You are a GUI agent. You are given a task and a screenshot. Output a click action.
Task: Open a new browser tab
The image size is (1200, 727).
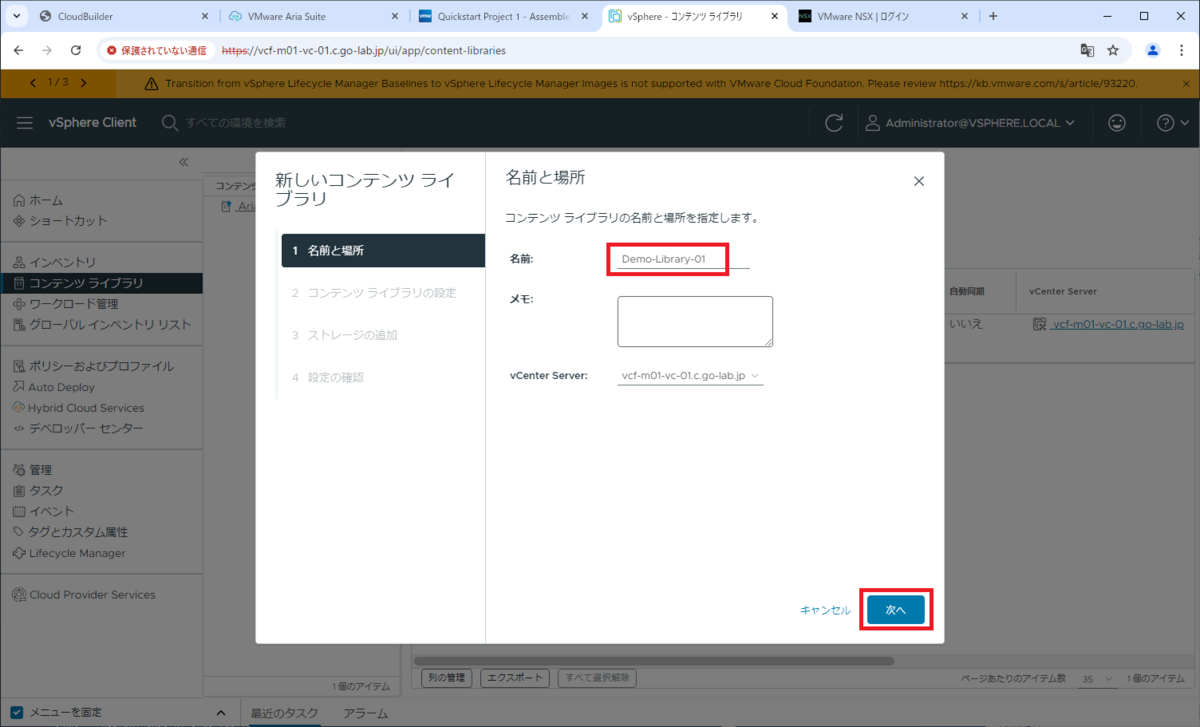tap(993, 16)
